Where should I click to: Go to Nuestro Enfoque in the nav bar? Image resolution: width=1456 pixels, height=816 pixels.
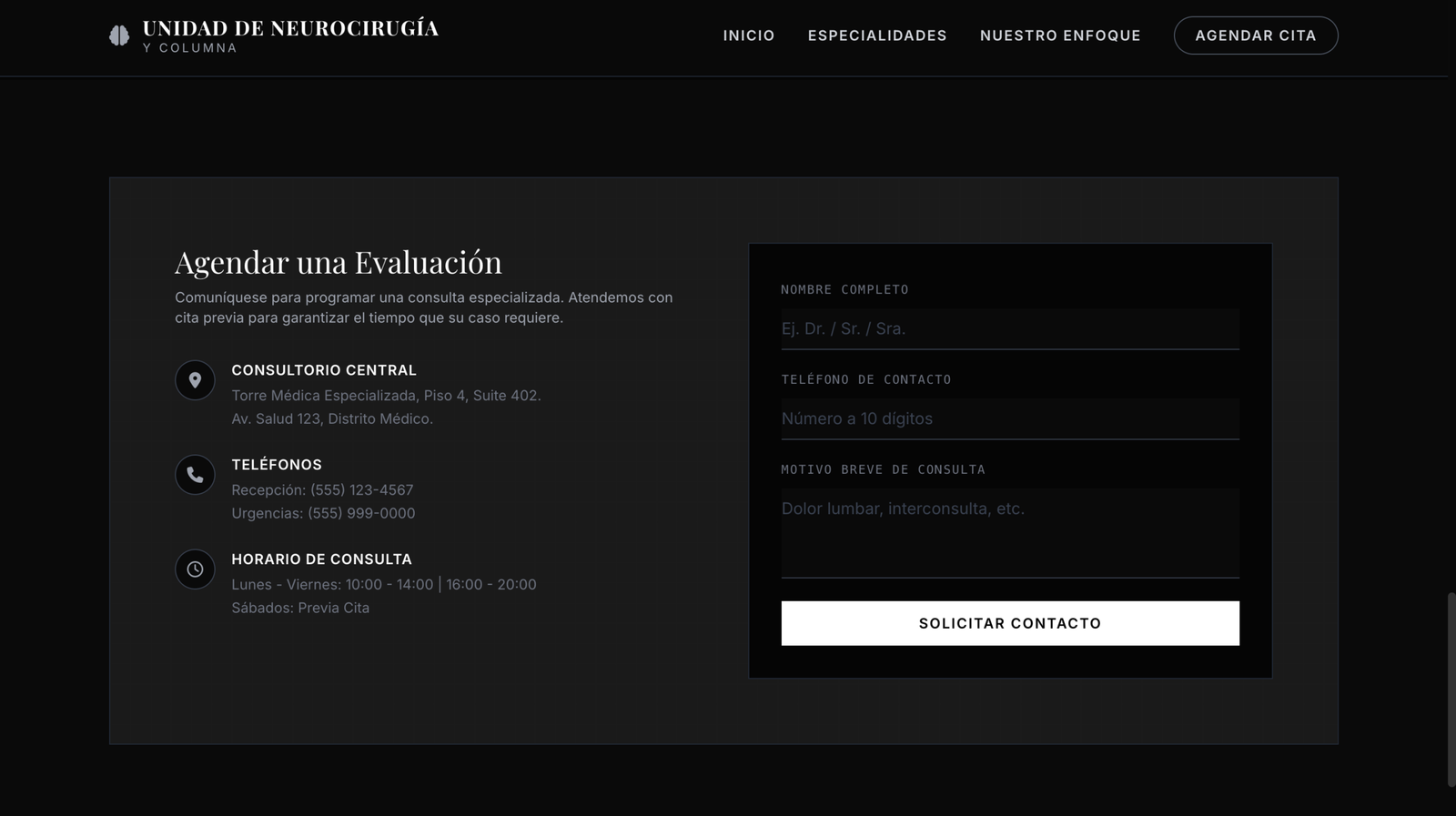coord(1060,35)
